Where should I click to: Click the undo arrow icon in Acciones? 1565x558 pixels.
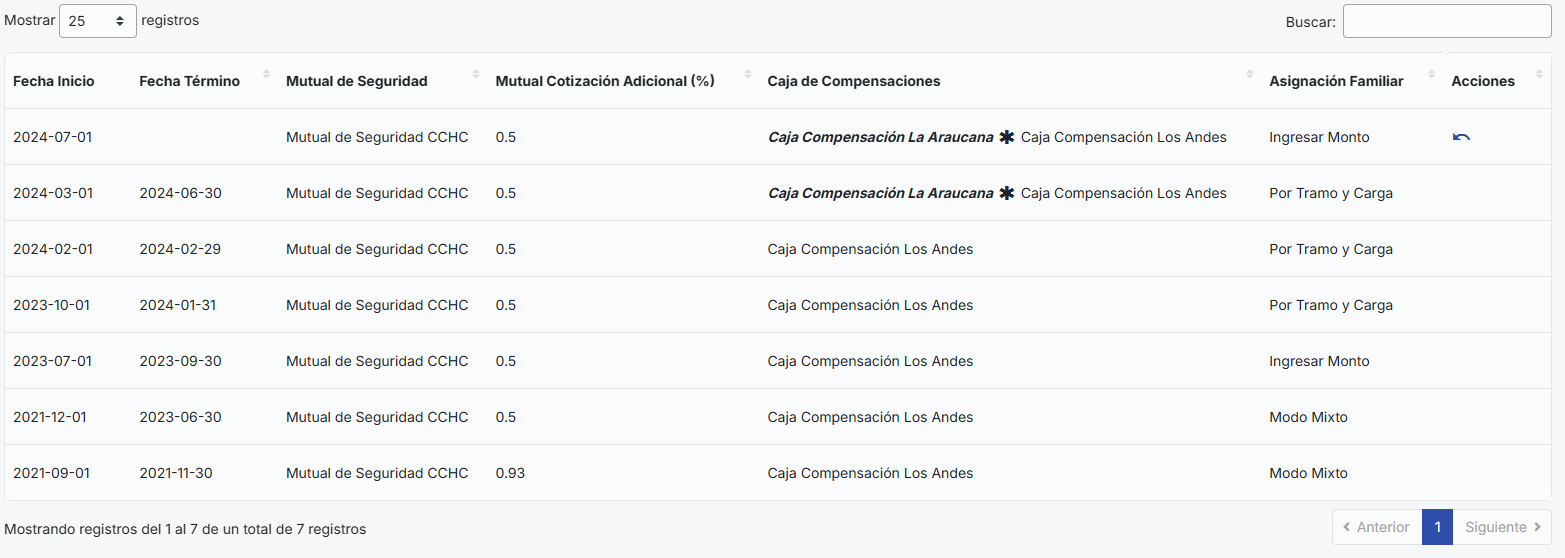(1461, 137)
